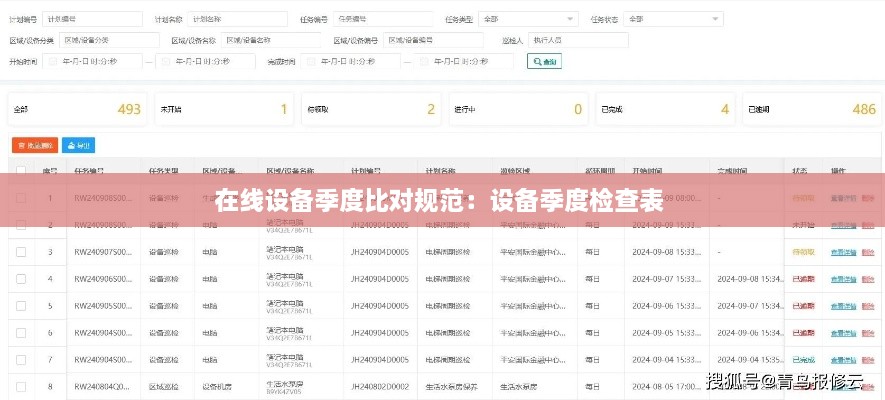Select the 全部 493 status card
This screenshot has height=400, width=885.
[x=77, y=109]
